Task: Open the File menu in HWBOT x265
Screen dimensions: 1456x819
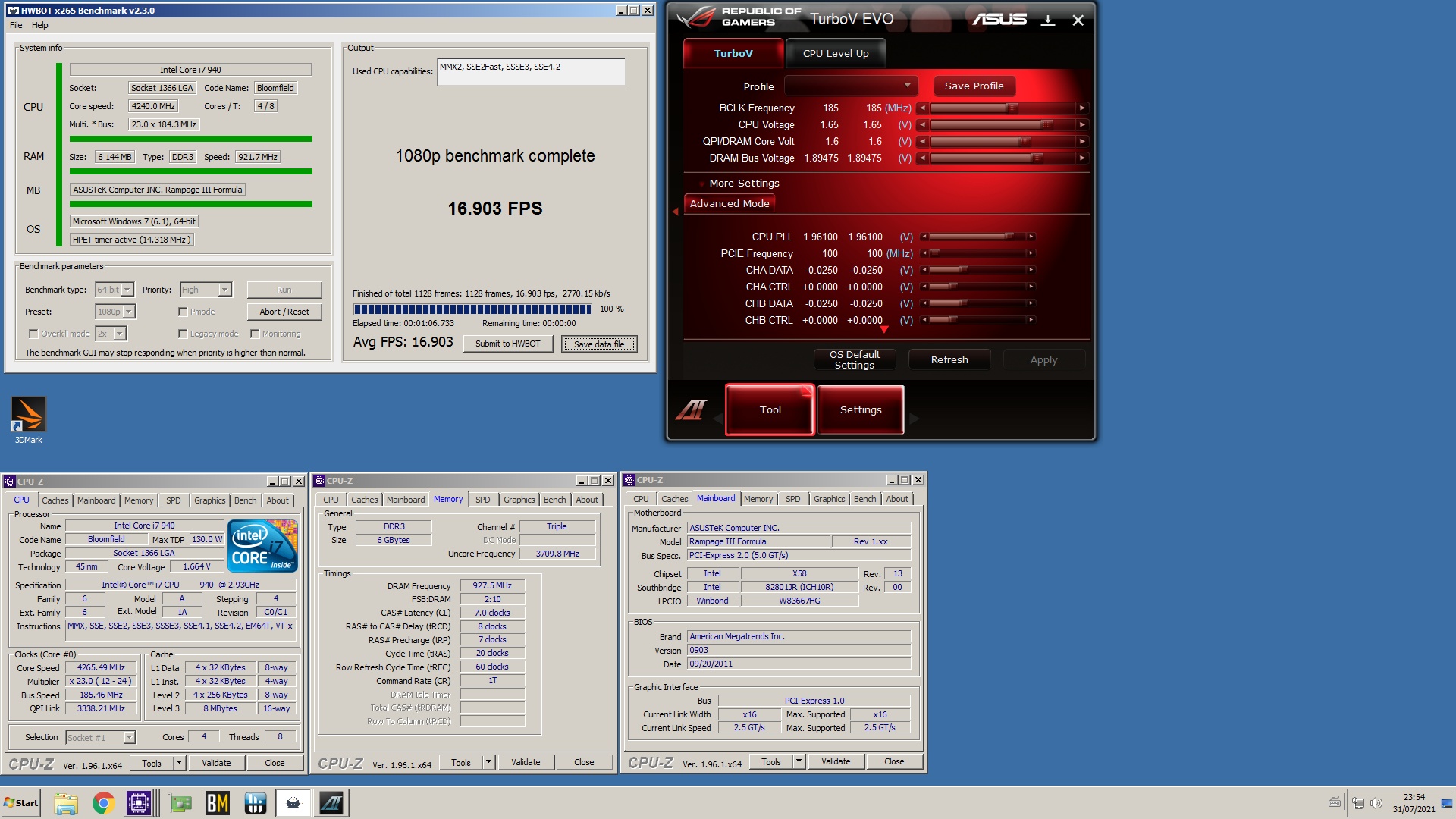Action: (16, 25)
